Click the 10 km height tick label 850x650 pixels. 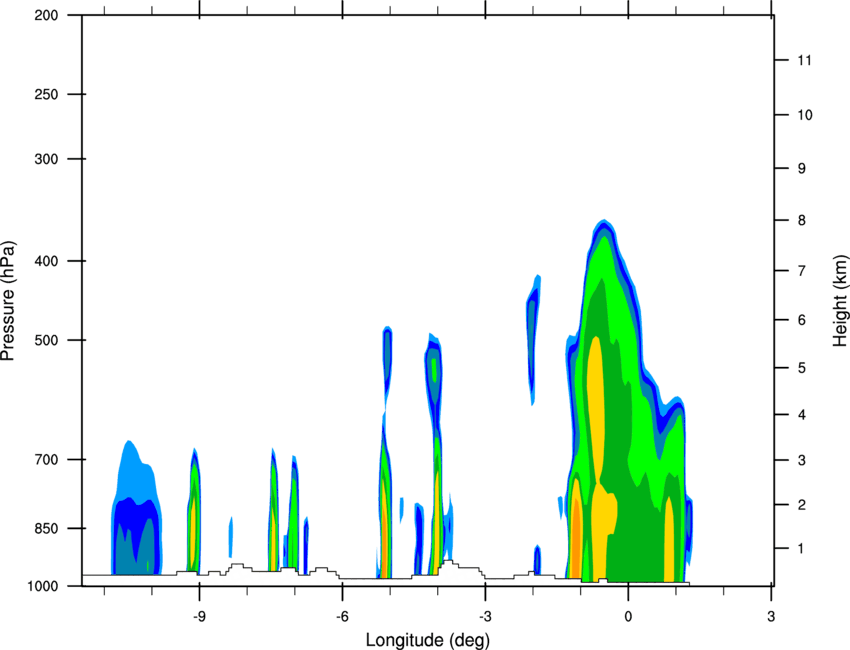coord(804,115)
